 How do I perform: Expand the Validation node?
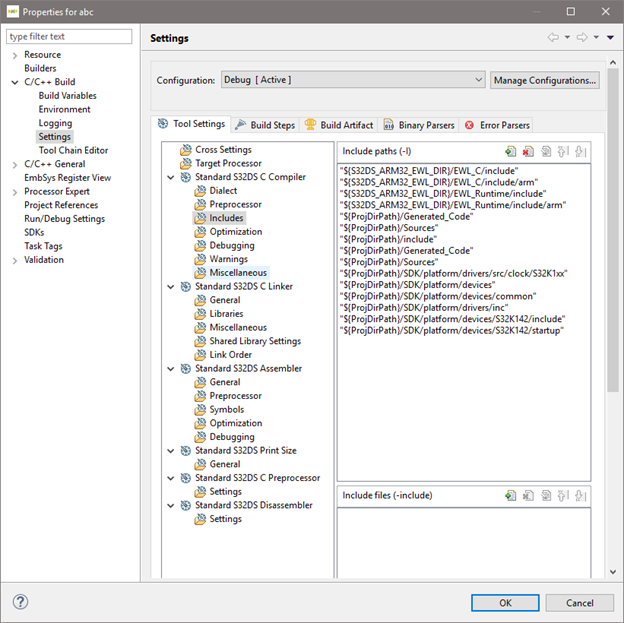click(15, 261)
